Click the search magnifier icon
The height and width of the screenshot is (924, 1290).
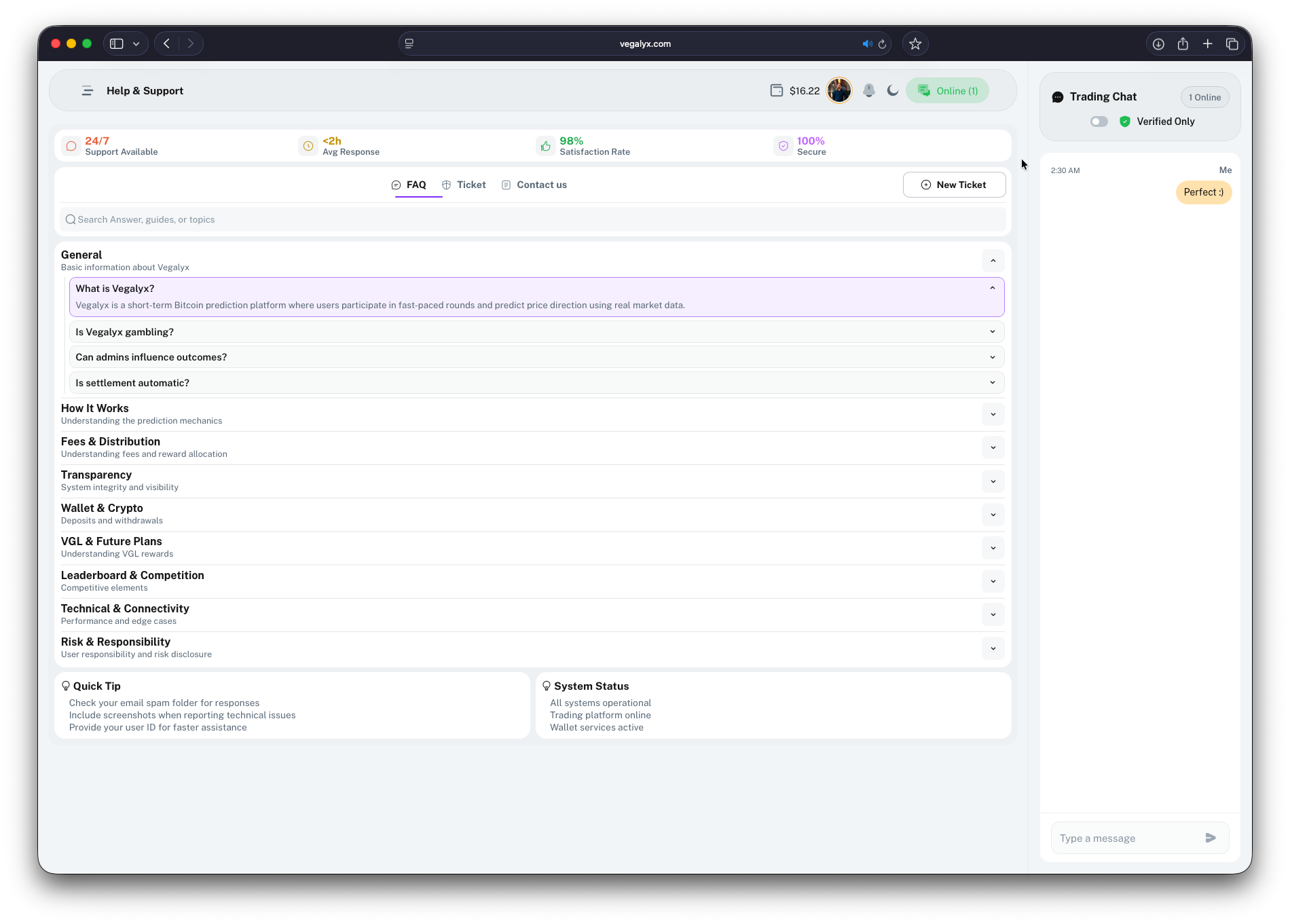coord(70,219)
